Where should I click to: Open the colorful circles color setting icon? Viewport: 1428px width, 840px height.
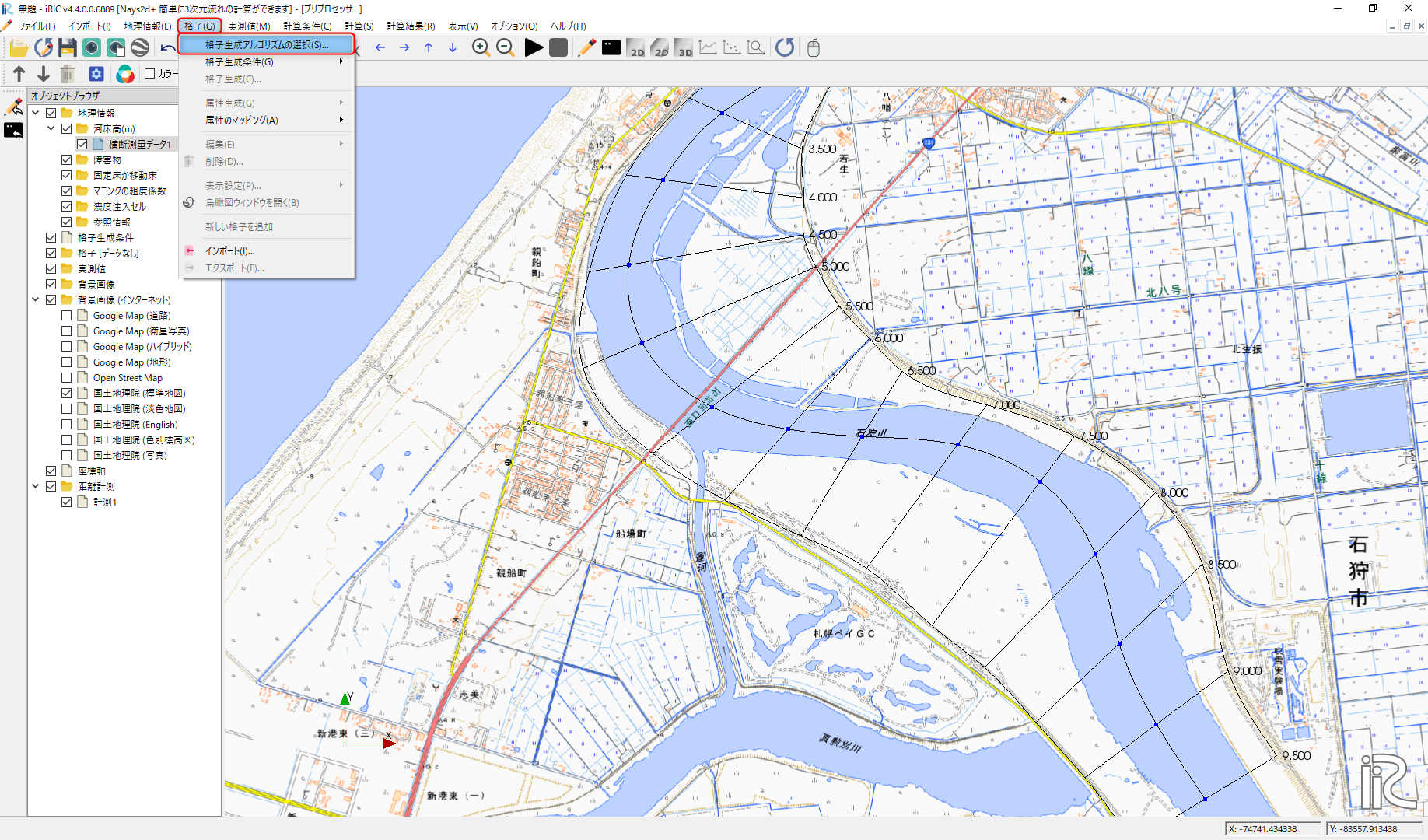click(125, 74)
